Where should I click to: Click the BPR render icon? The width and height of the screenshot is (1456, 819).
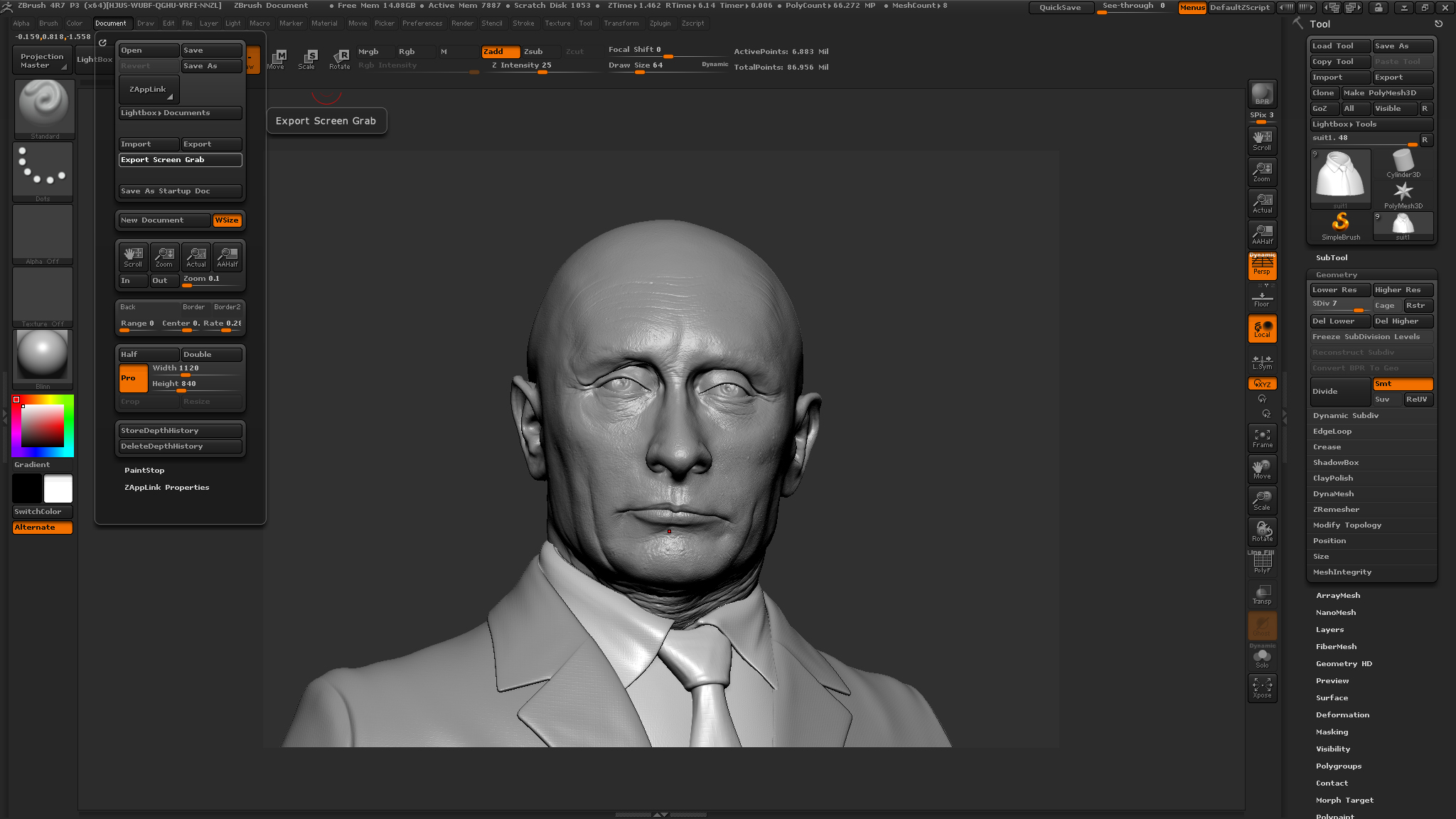(x=1262, y=94)
